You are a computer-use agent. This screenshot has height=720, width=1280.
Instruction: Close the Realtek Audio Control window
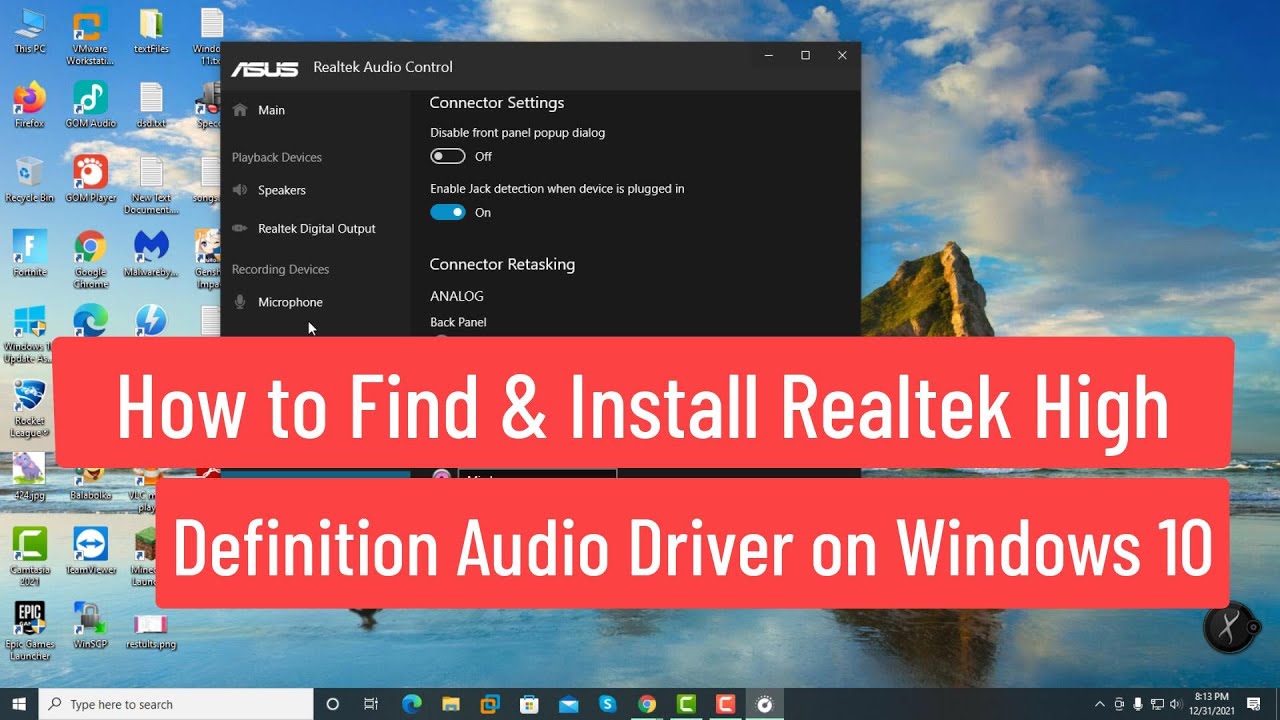point(842,56)
